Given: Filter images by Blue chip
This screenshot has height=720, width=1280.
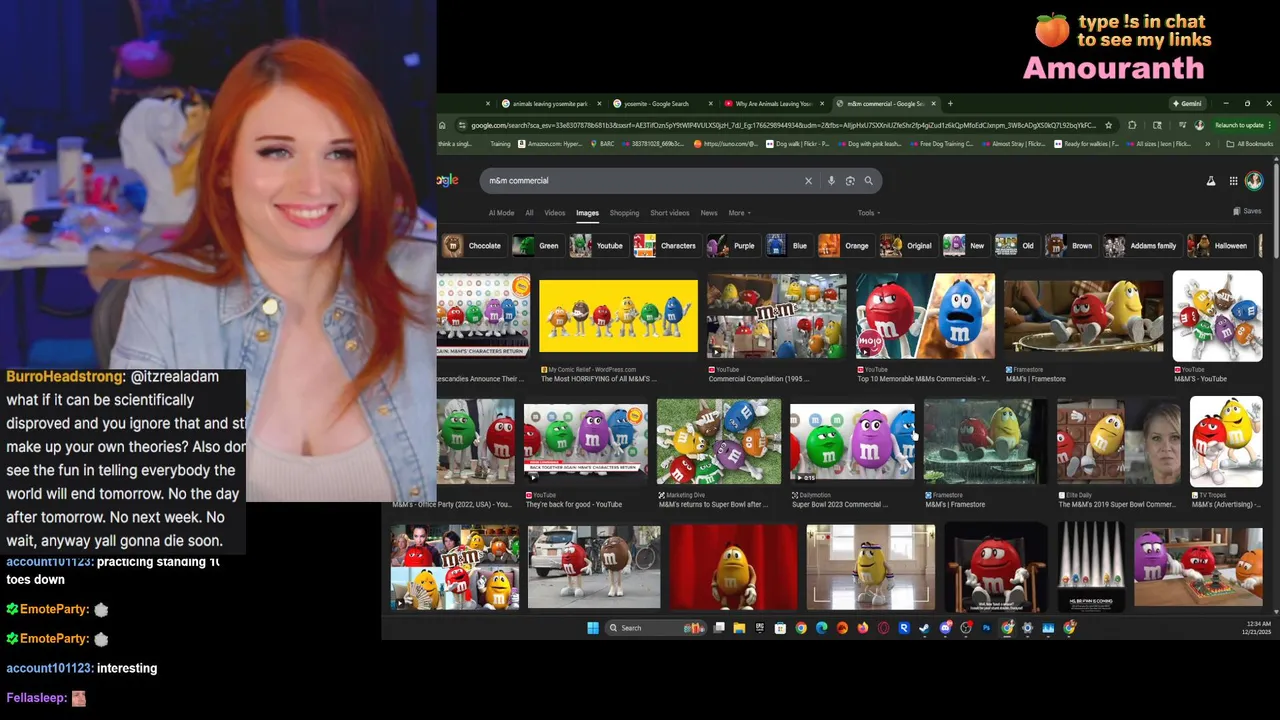Looking at the screenshot, I should pyautogui.click(x=789, y=246).
